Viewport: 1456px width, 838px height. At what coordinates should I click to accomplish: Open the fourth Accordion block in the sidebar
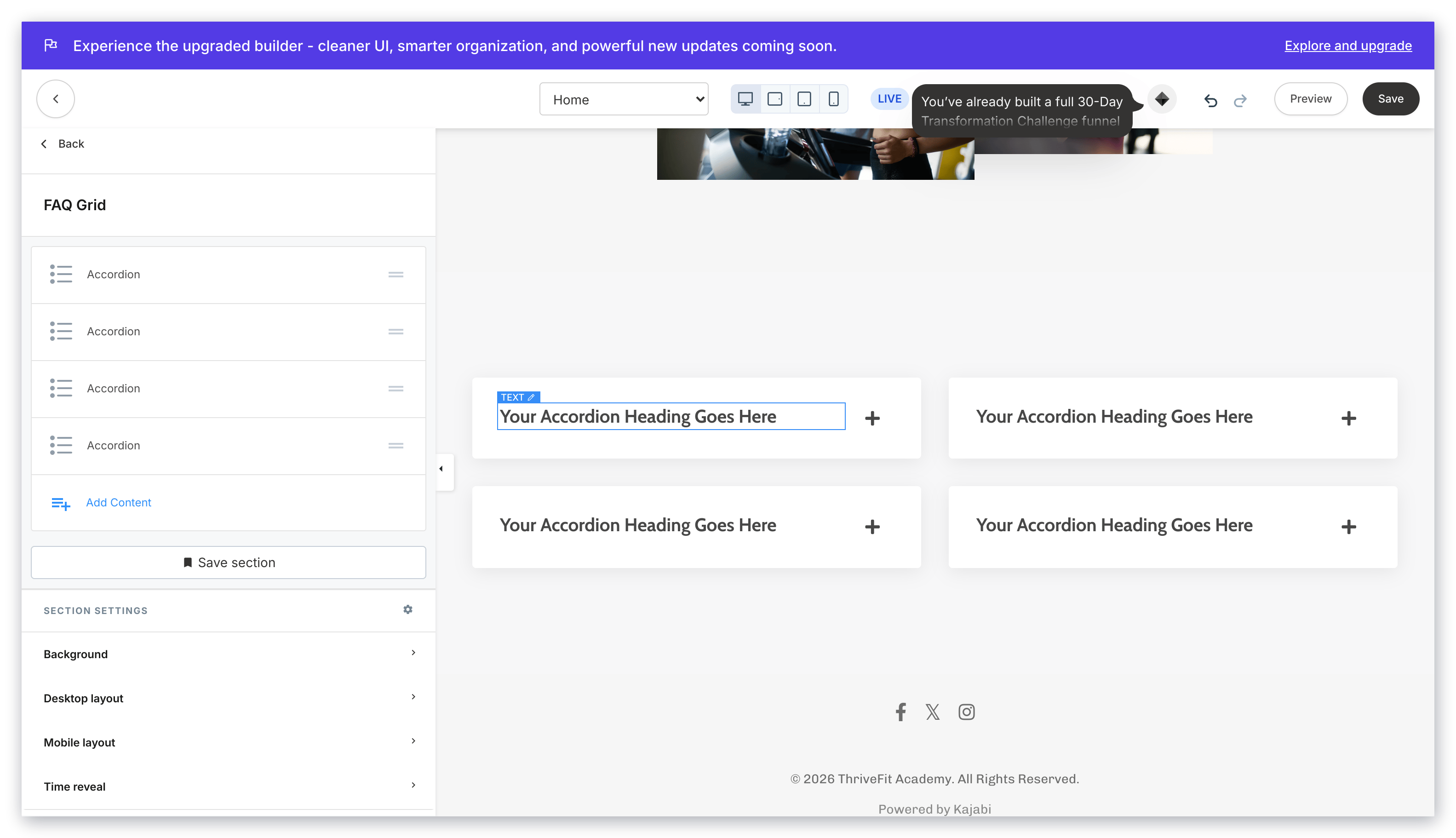click(x=229, y=446)
